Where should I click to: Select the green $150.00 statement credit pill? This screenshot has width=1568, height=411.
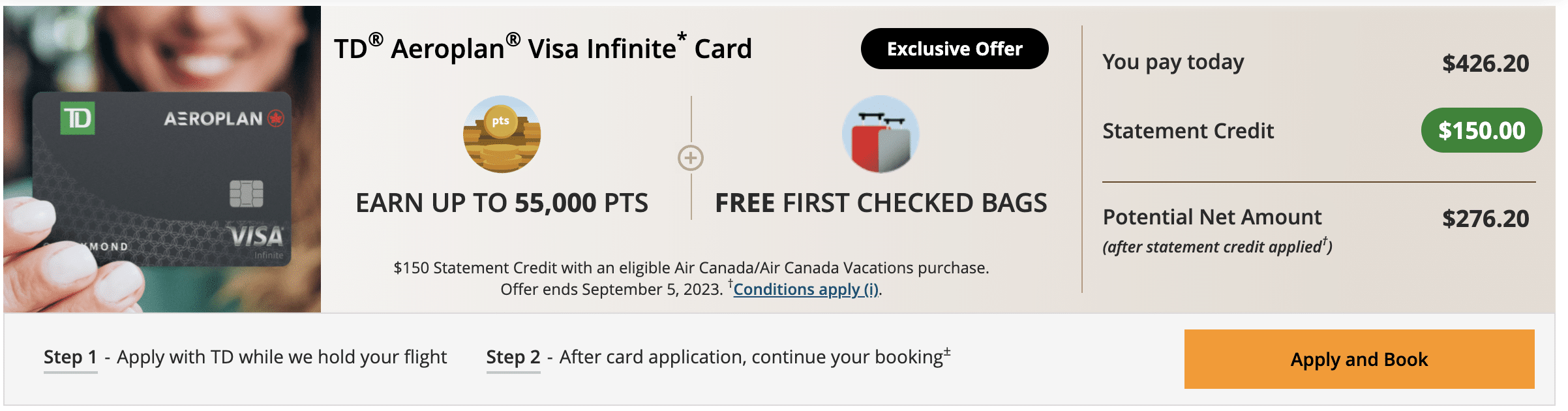click(1481, 130)
